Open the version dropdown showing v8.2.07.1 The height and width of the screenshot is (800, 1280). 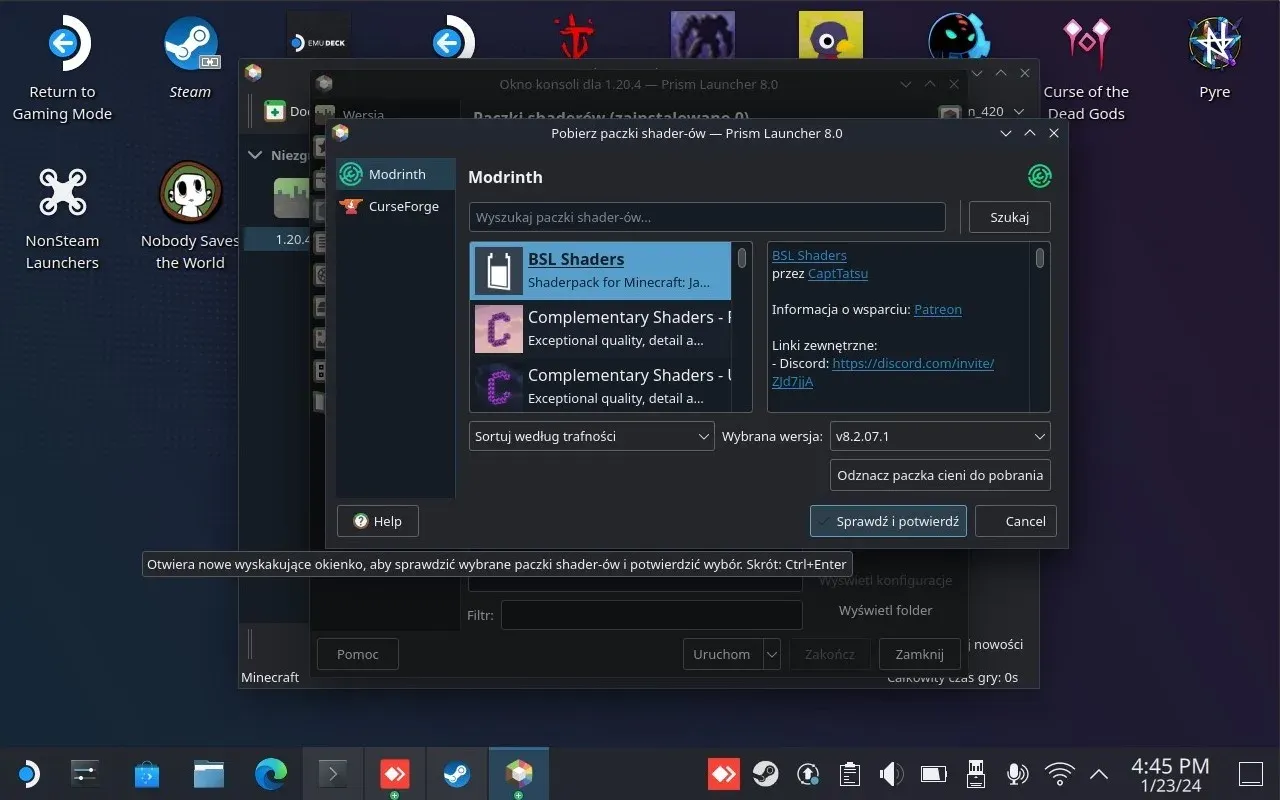pyautogui.click(x=940, y=436)
